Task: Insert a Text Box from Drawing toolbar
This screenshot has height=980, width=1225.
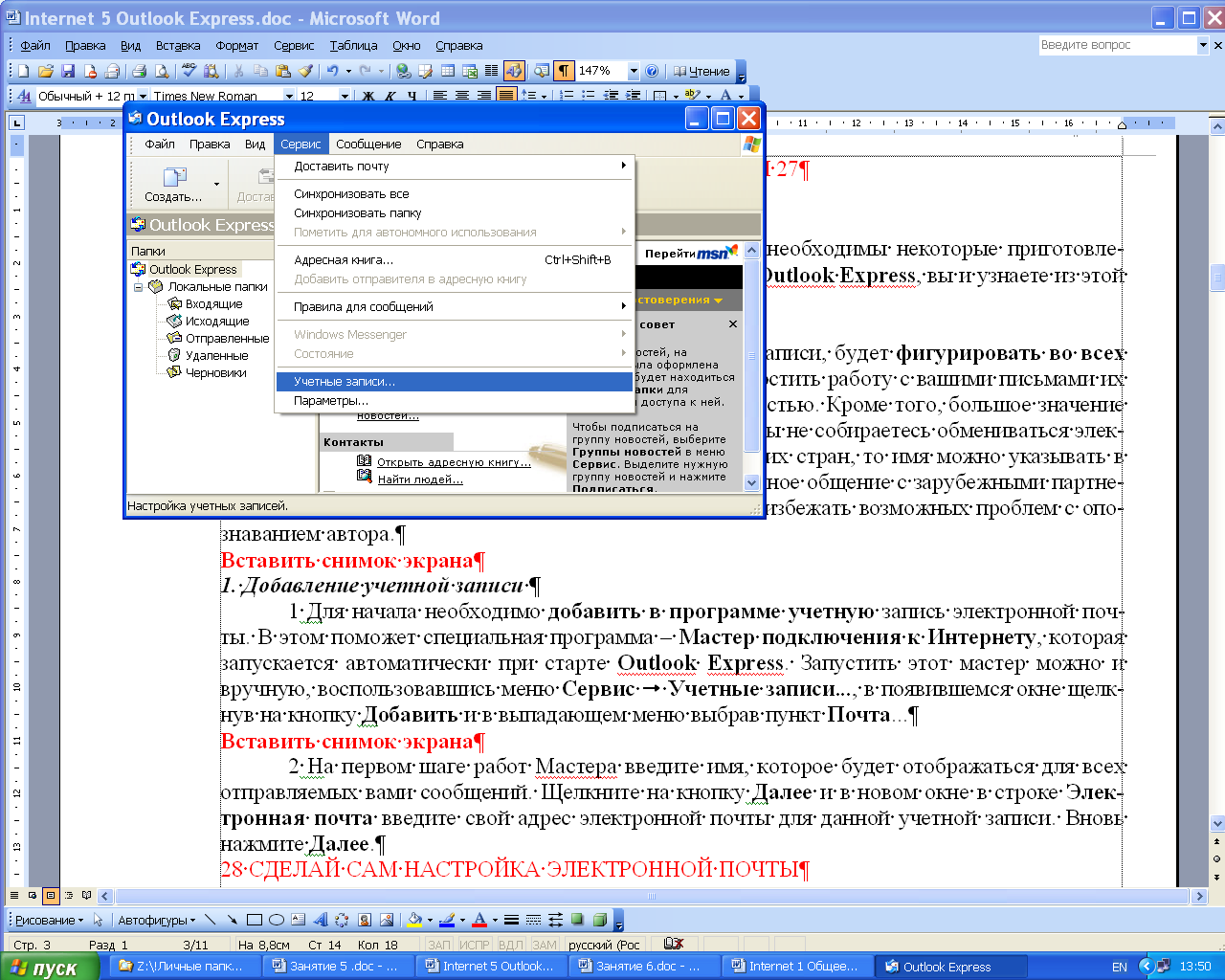Action: click(x=299, y=920)
